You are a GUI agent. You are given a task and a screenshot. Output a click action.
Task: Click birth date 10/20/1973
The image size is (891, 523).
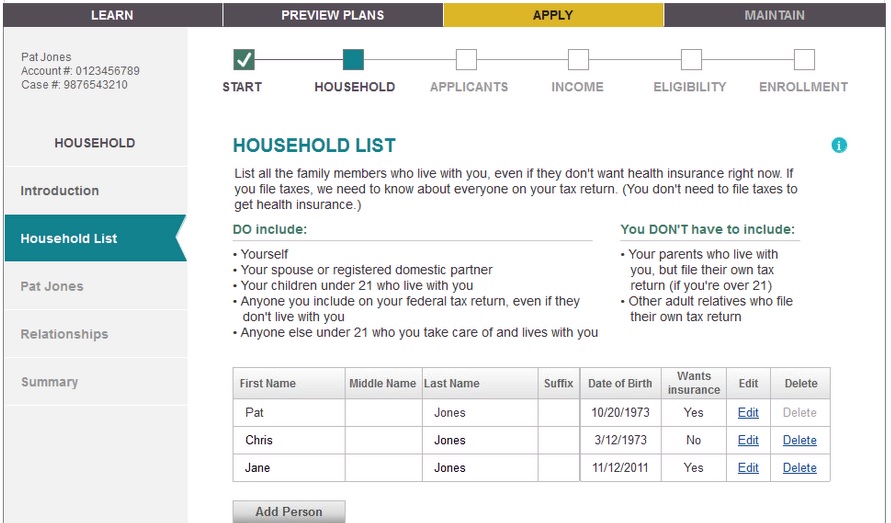[620, 413]
